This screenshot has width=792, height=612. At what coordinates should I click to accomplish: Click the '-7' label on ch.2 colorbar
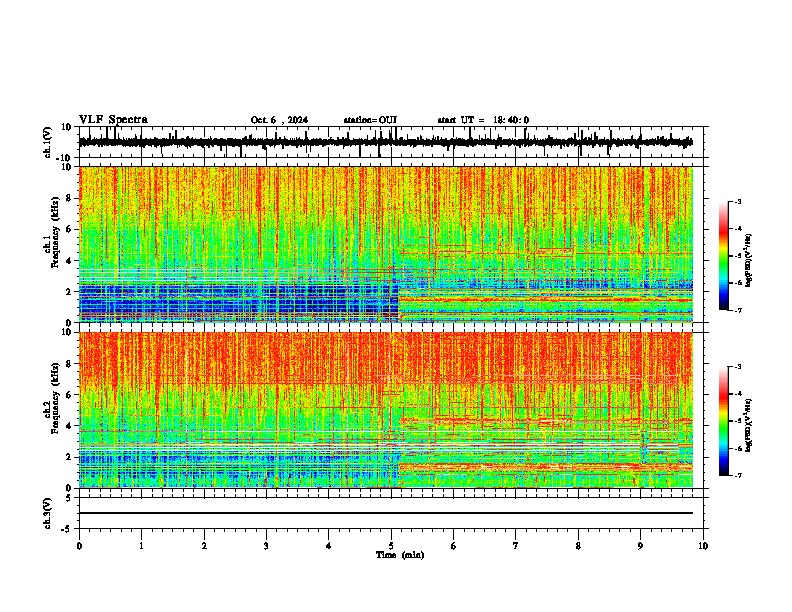tap(738, 475)
